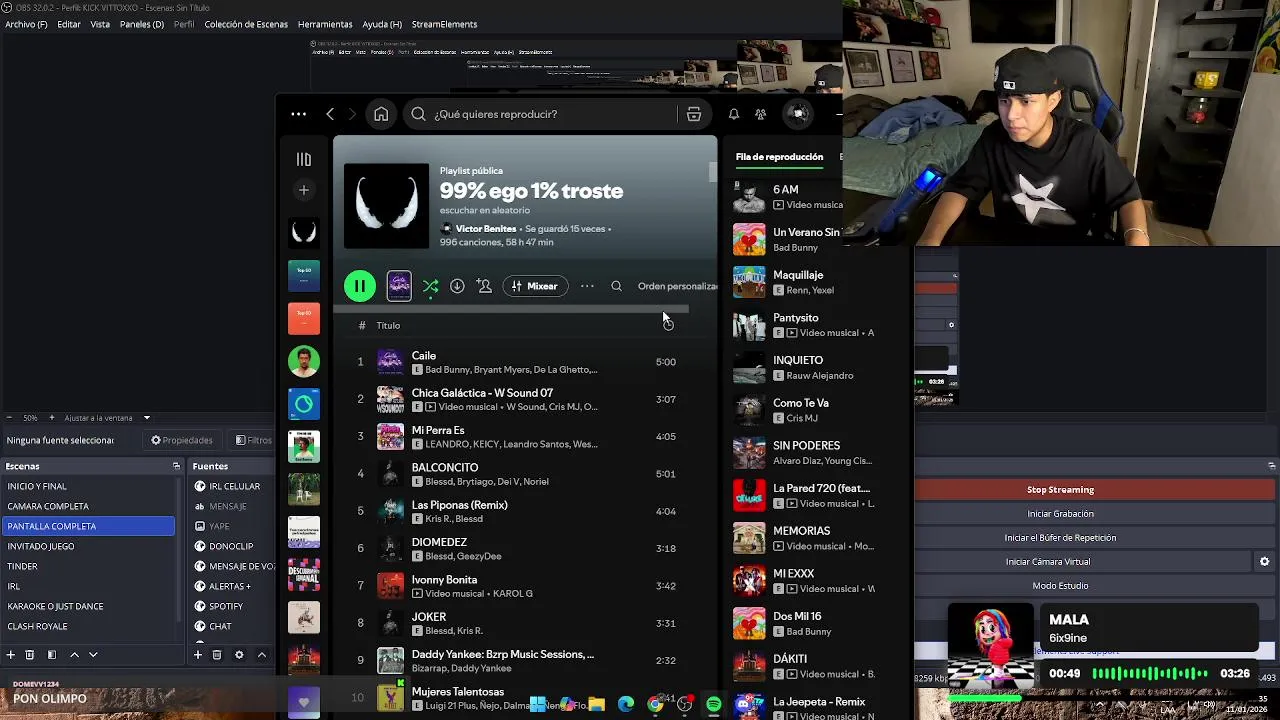The height and width of the screenshot is (720, 1280).
Task: Open more options for the playlist
Action: point(587,286)
